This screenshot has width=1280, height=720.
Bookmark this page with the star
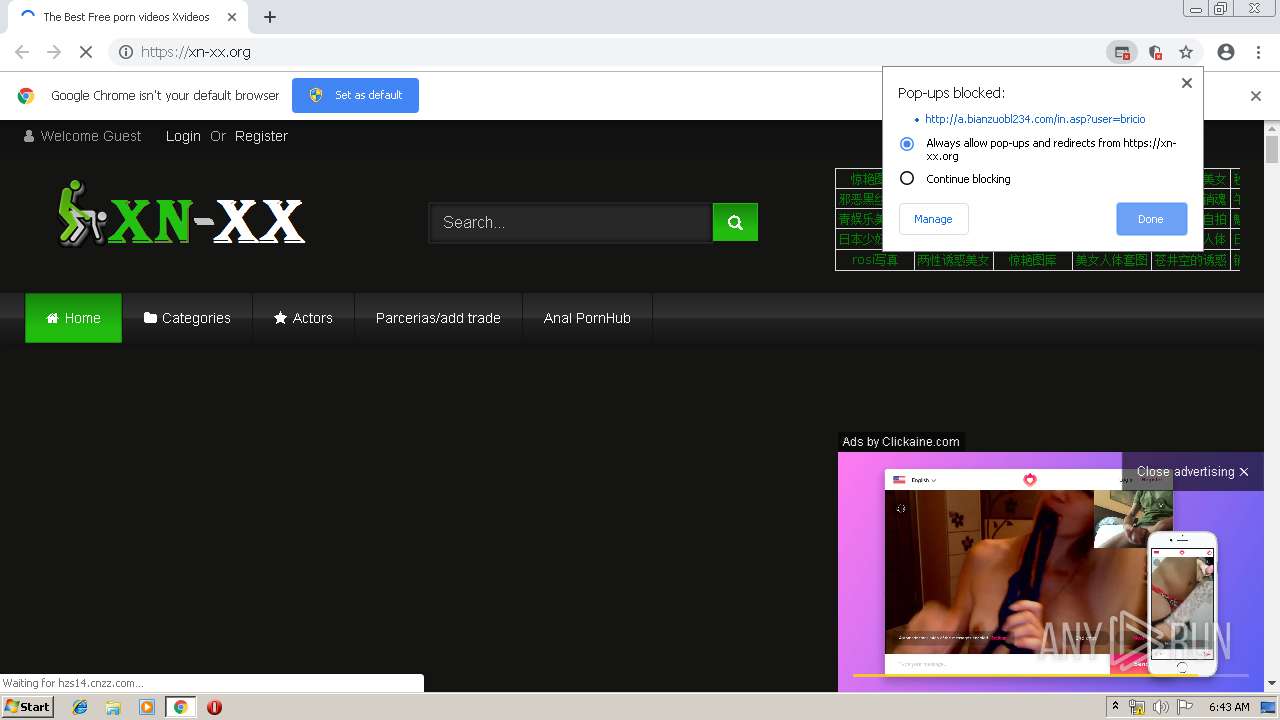[x=1186, y=52]
